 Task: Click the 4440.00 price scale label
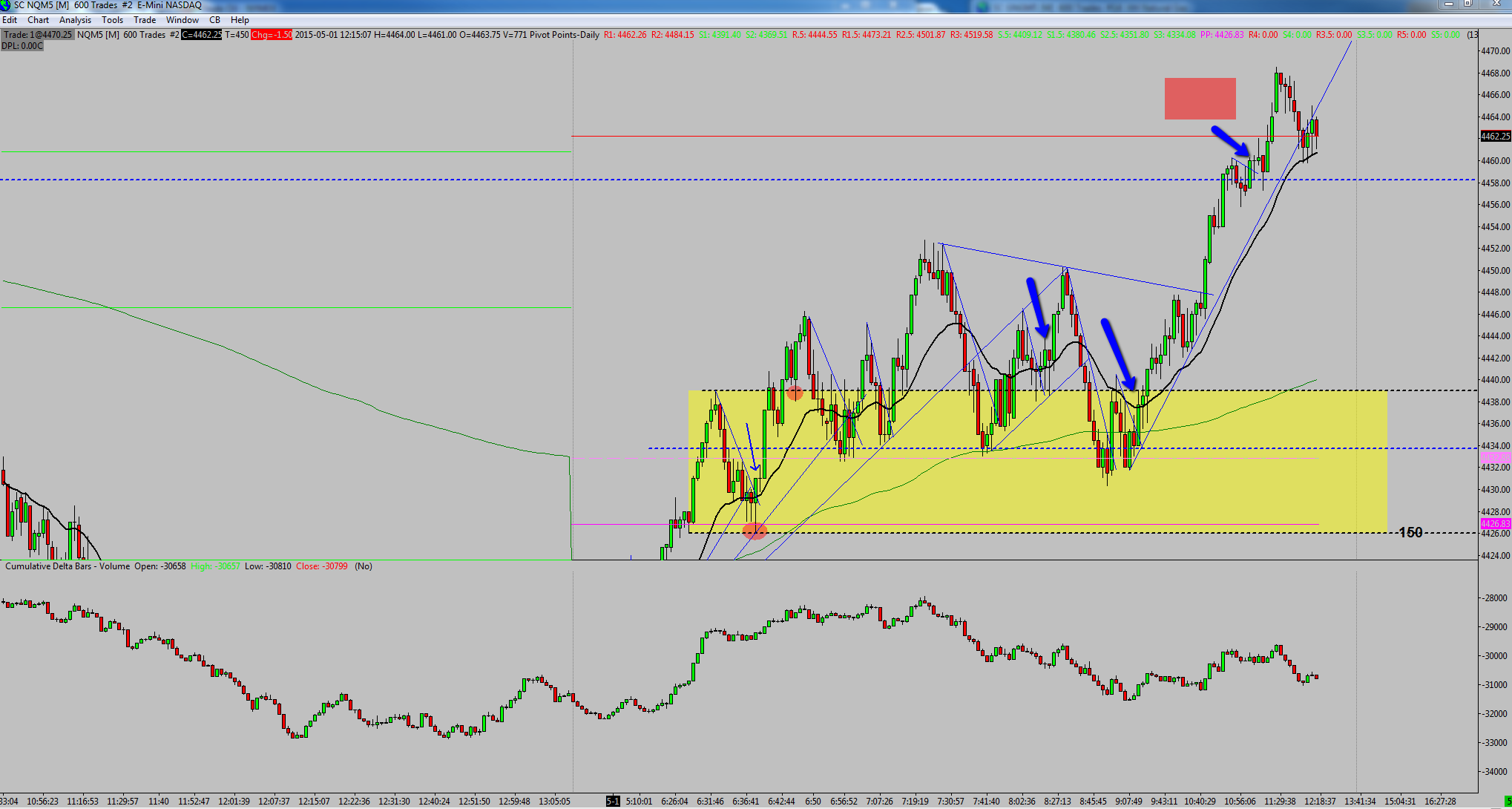click(x=1495, y=380)
